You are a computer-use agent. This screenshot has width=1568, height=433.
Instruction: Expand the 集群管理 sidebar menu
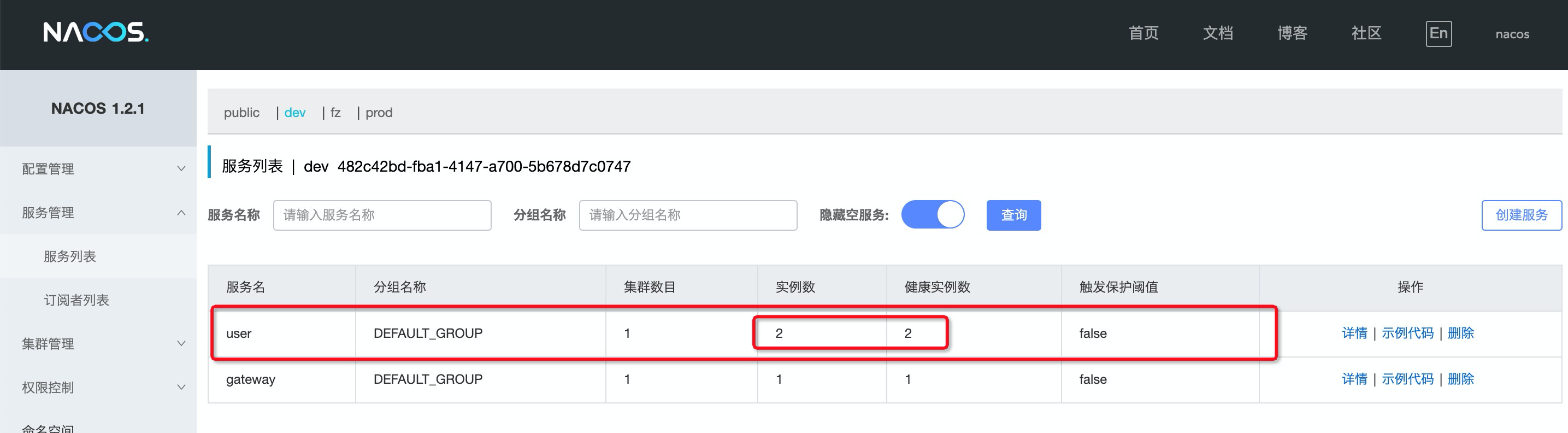[x=97, y=343]
